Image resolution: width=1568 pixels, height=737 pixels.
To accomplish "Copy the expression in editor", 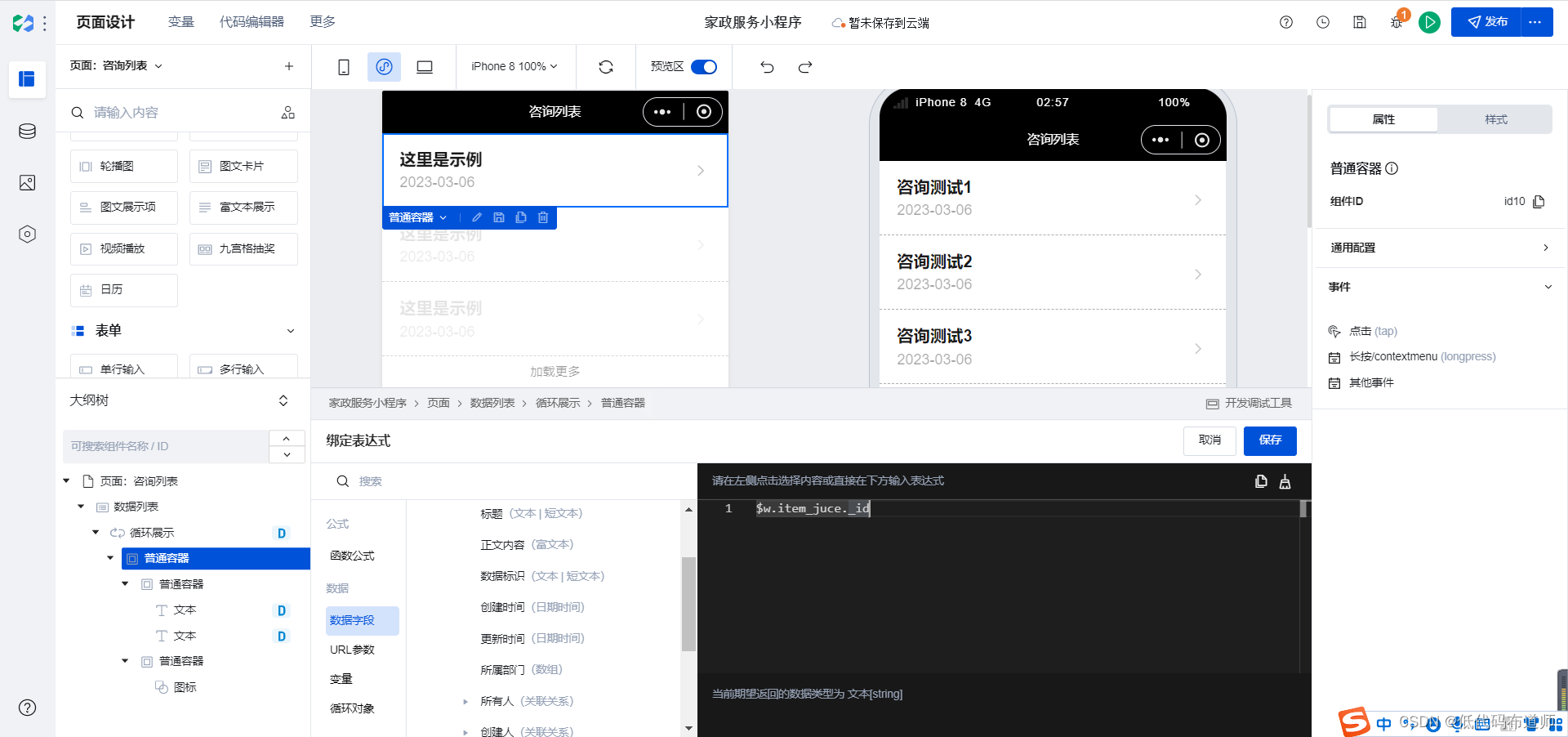I will 1261,481.
